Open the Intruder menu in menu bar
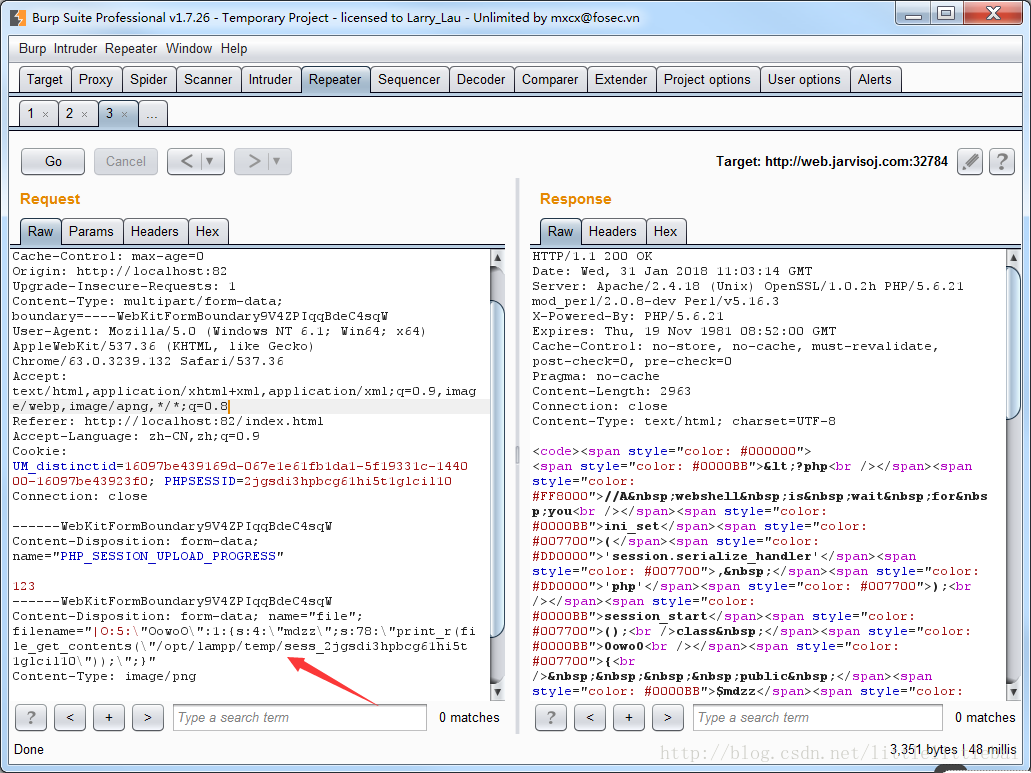1031x773 pixels. pos(75,49)
